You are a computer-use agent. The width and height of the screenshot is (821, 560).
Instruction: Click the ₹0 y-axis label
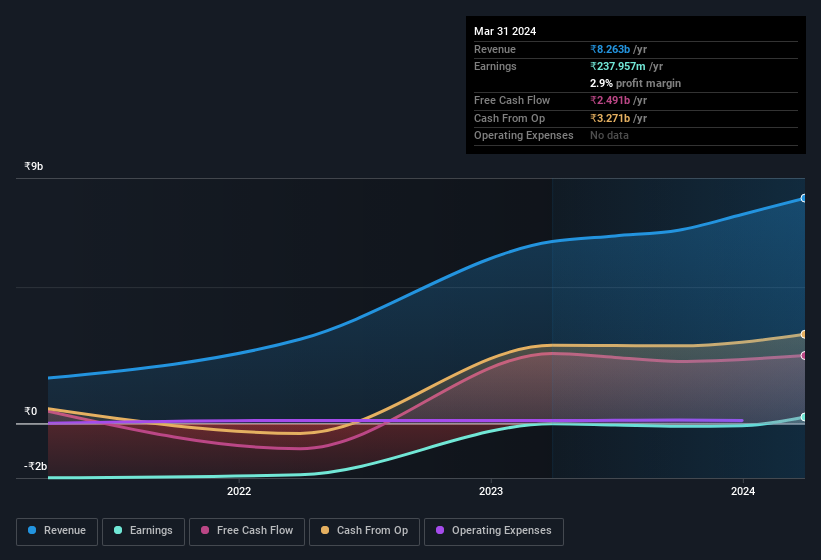30,411
